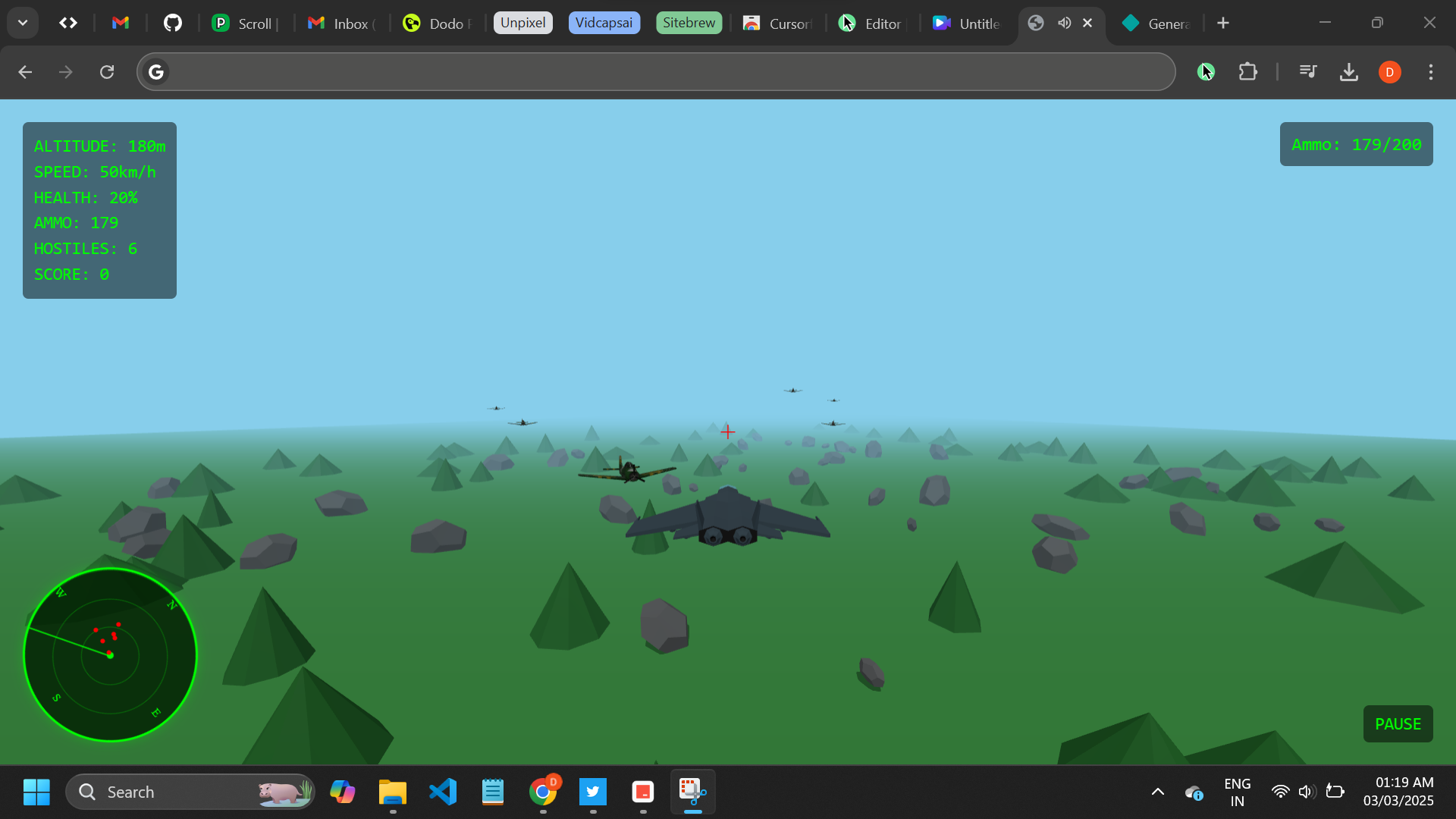Toggle the volume icon in the system tray
Viewport: 1456px width, 819px height.
[x=1305, y=792]
